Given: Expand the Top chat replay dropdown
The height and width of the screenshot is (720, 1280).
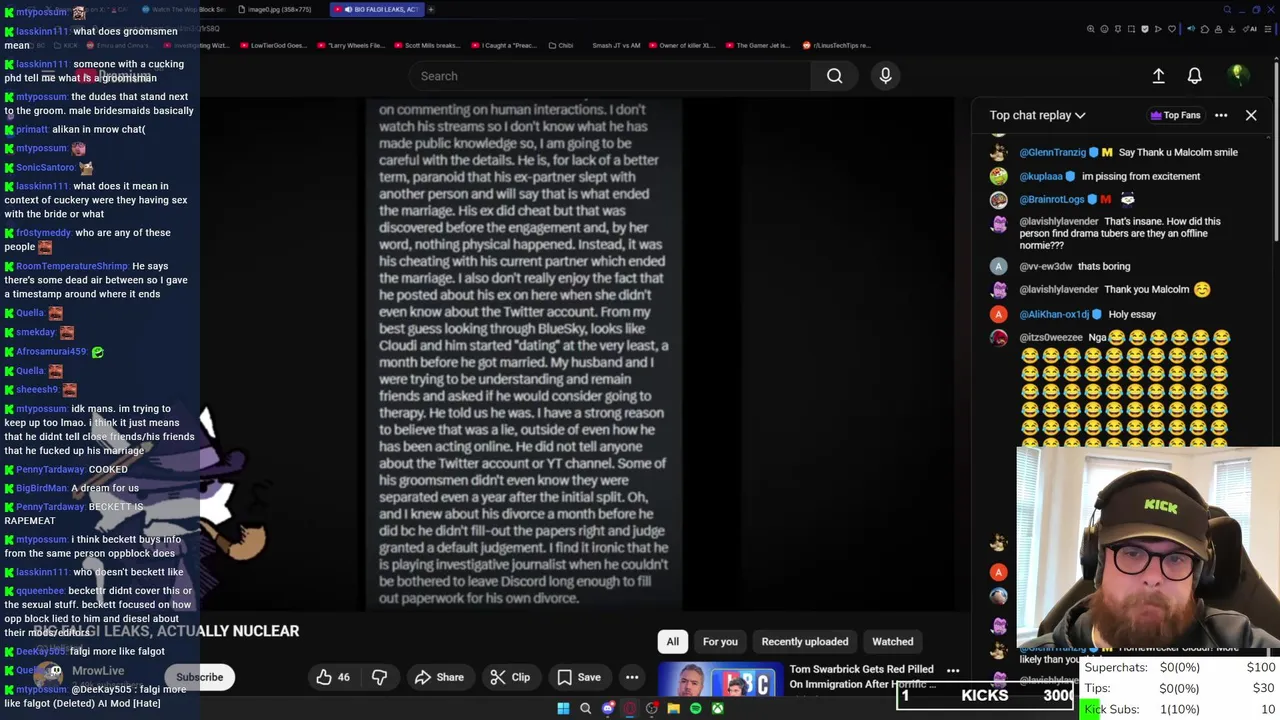Looking at the screenshot, I should (1037, 115).
